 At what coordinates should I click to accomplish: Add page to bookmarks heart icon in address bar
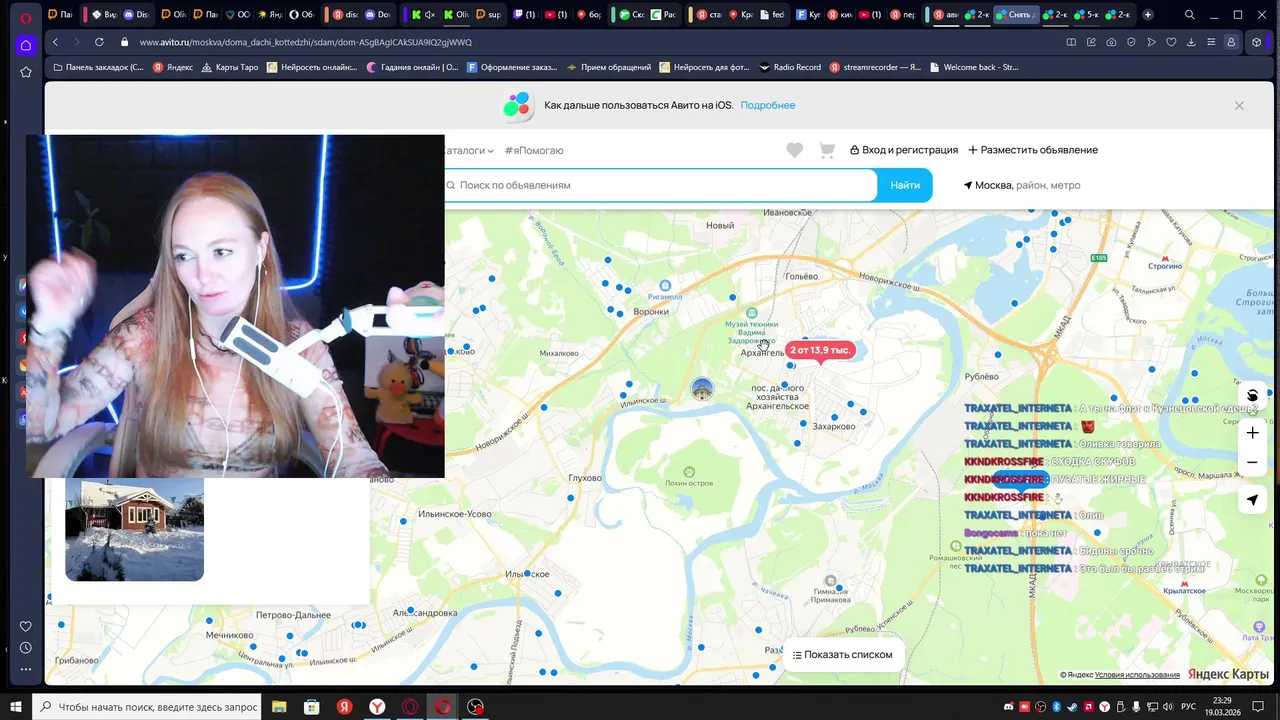(1171, 42)
